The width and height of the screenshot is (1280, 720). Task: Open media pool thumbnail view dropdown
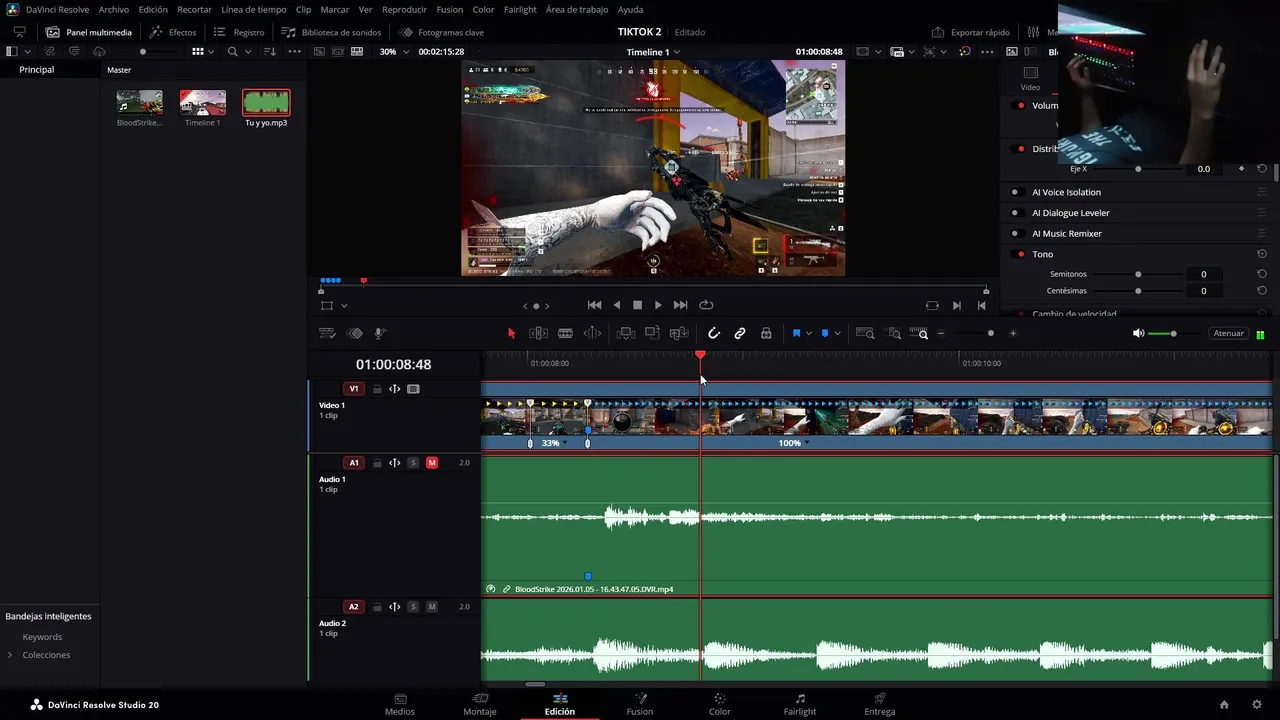coord(212,51)
